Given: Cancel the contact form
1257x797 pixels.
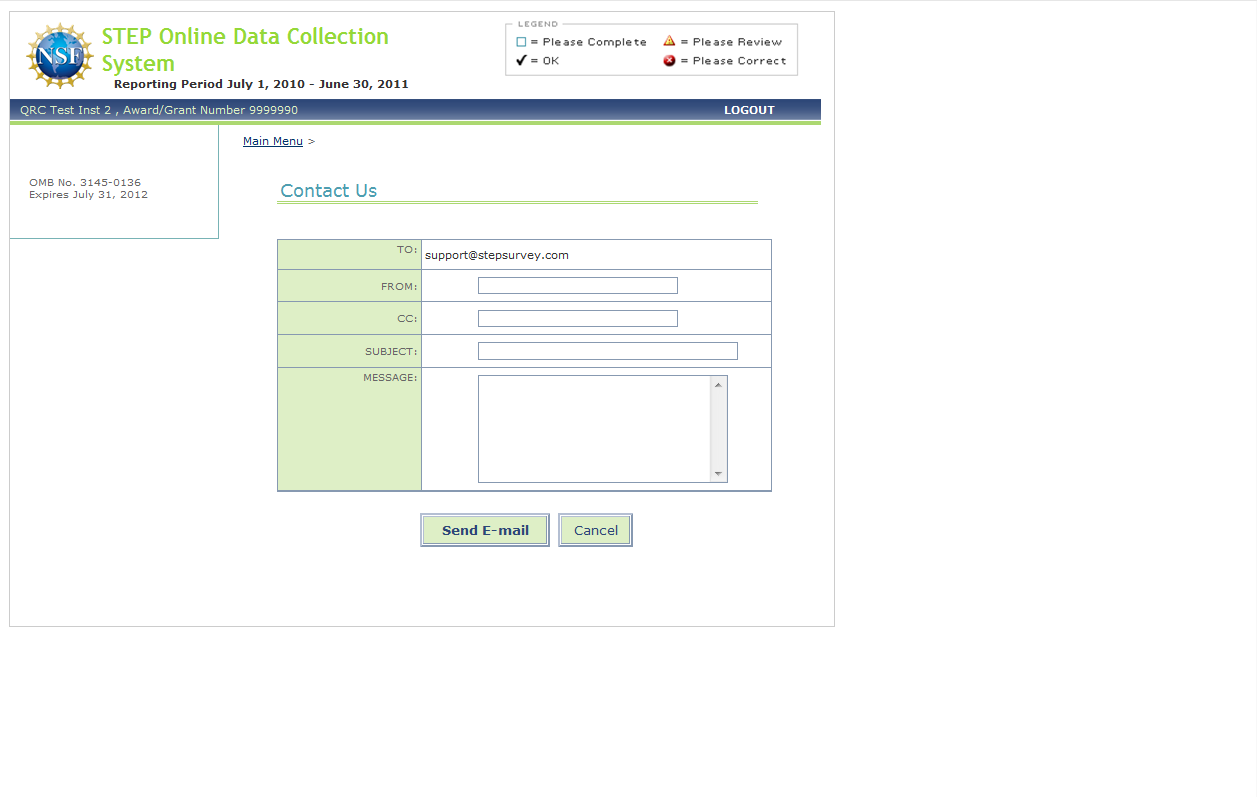Looking at the screenshot, I should (596, 530).
